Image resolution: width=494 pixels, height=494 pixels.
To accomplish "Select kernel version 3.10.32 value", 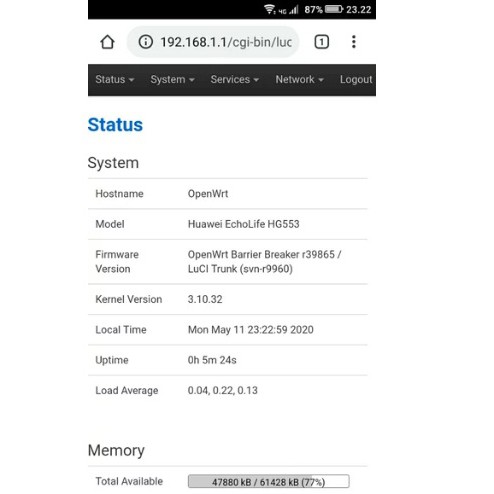I will click(x=205, y=300).
